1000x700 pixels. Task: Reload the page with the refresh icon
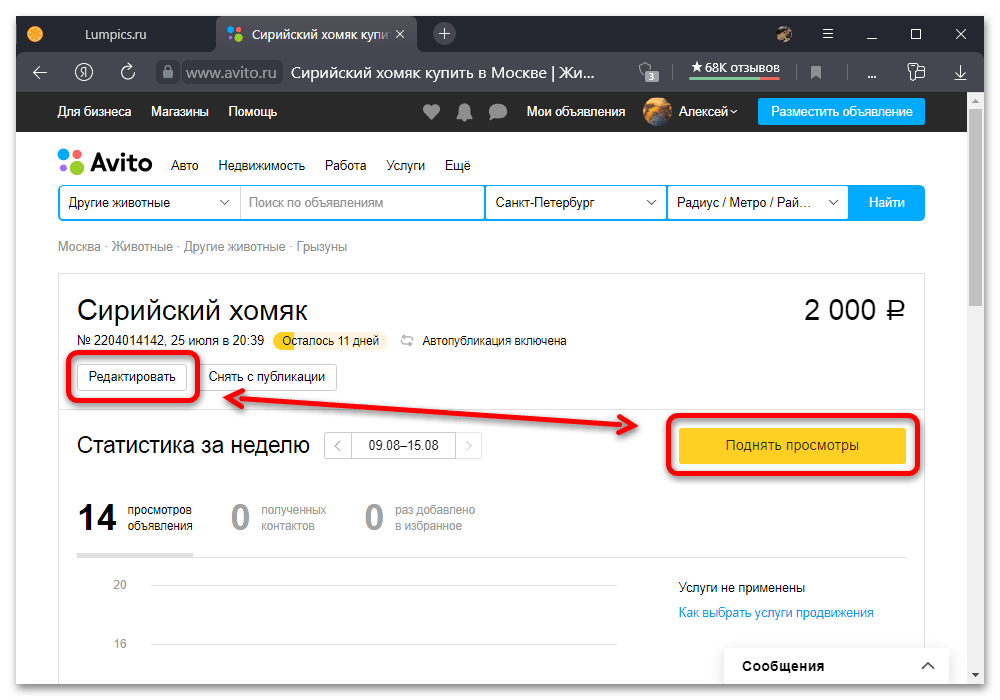[128, 72]
